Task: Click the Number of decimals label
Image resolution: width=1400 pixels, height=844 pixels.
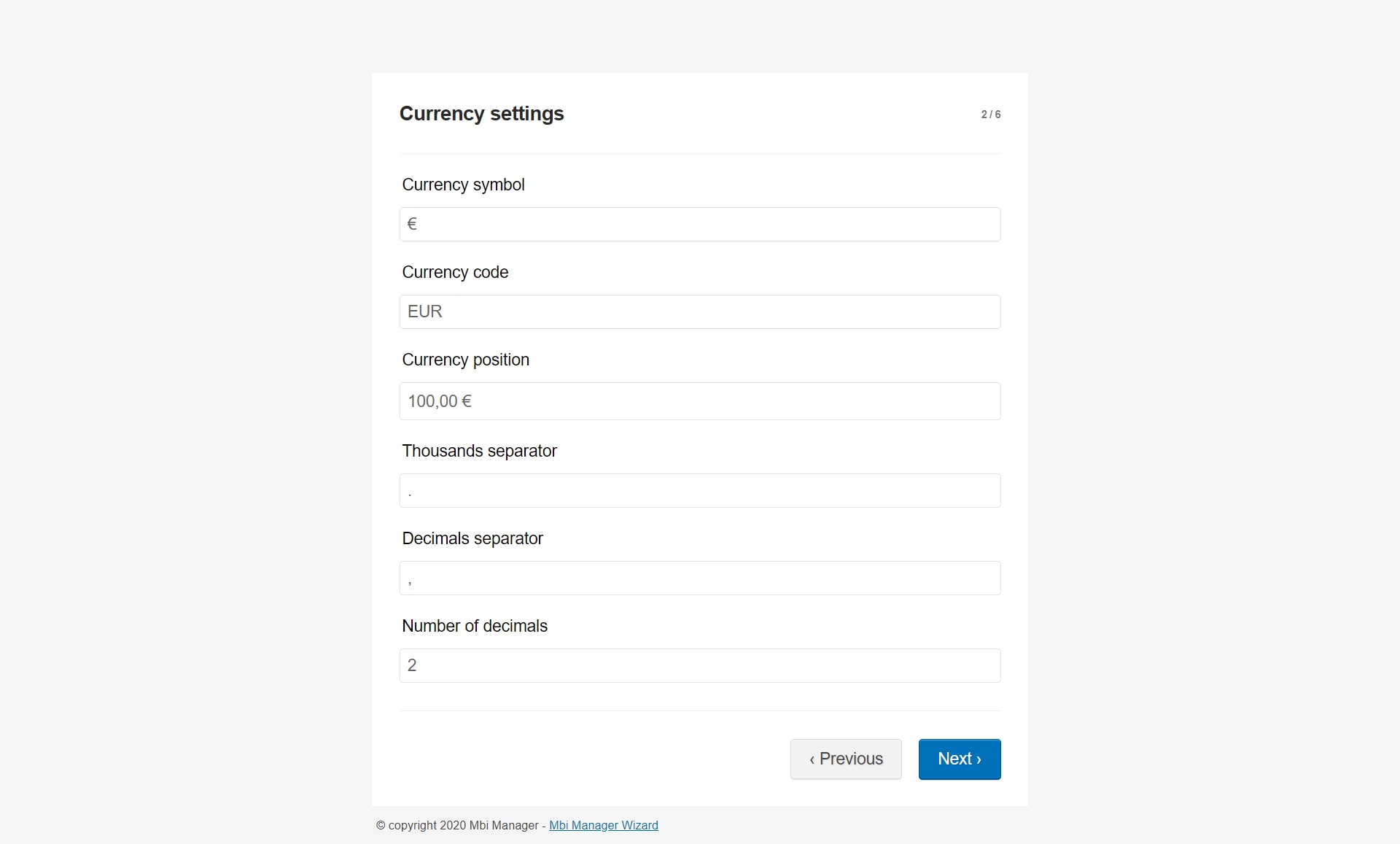Action: [475, 626]
